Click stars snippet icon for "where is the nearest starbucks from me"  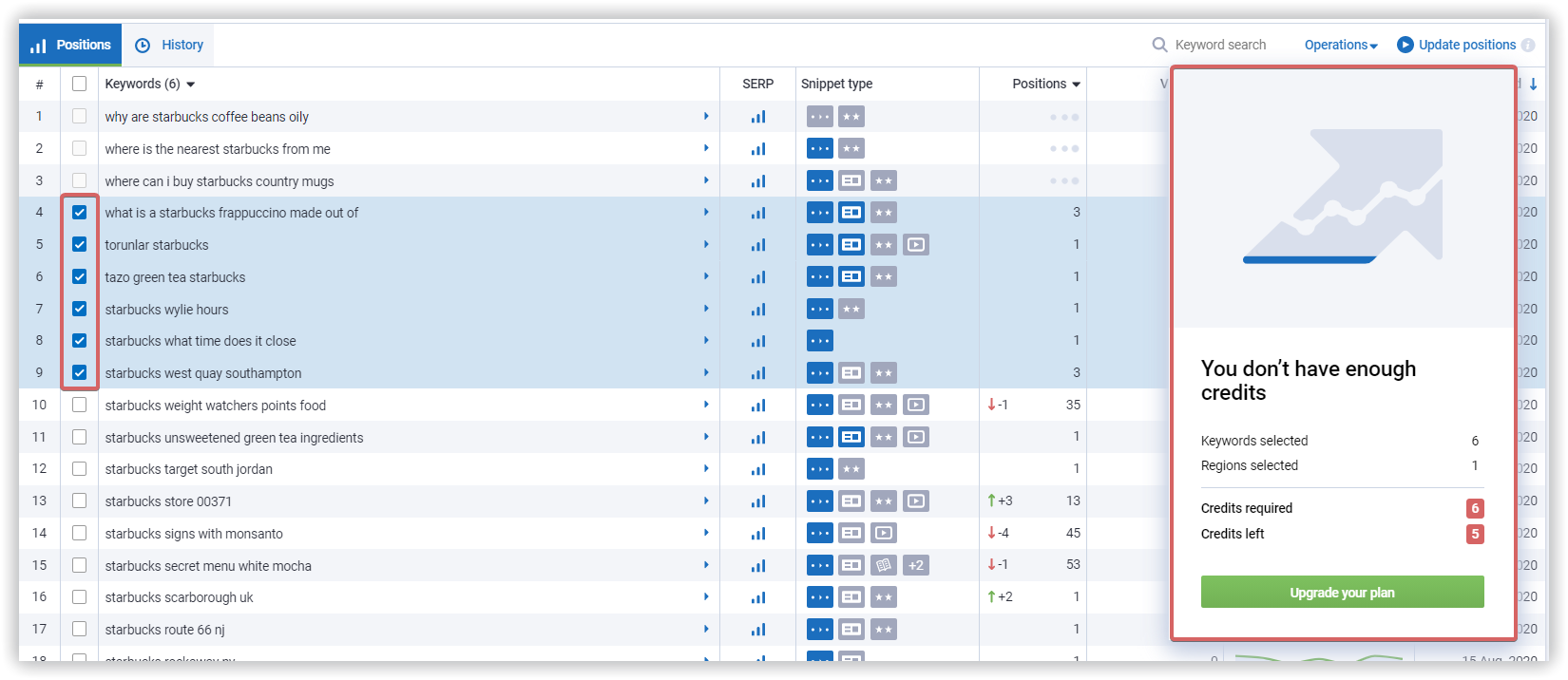click(851, 148)
